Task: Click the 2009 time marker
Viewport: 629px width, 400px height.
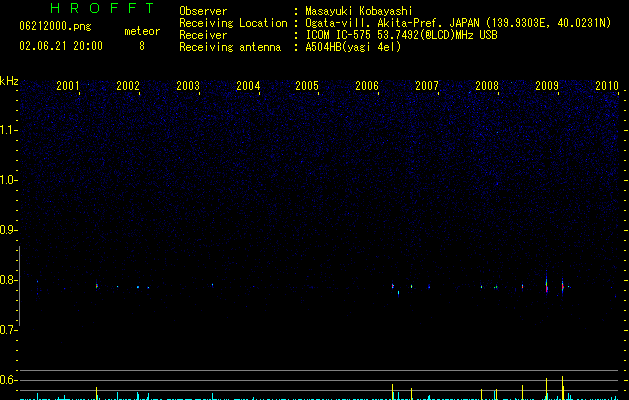Action: tap(547, 85)
